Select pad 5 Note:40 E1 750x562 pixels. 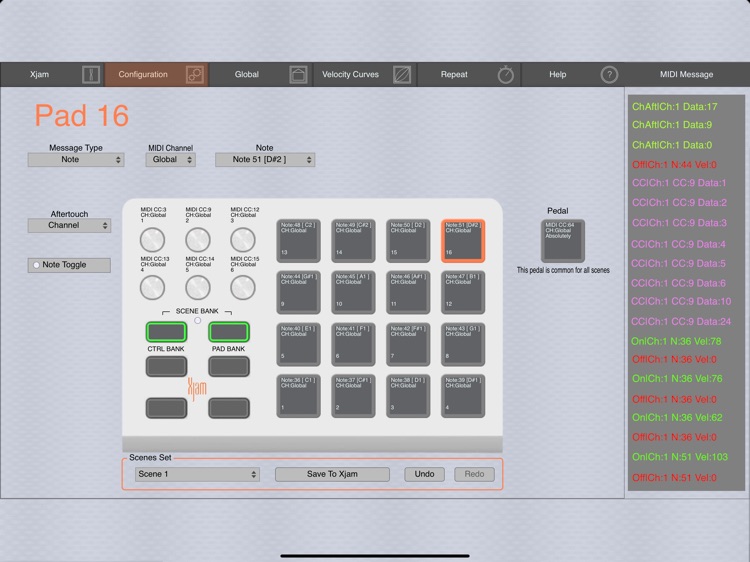(x=298, y=344)
